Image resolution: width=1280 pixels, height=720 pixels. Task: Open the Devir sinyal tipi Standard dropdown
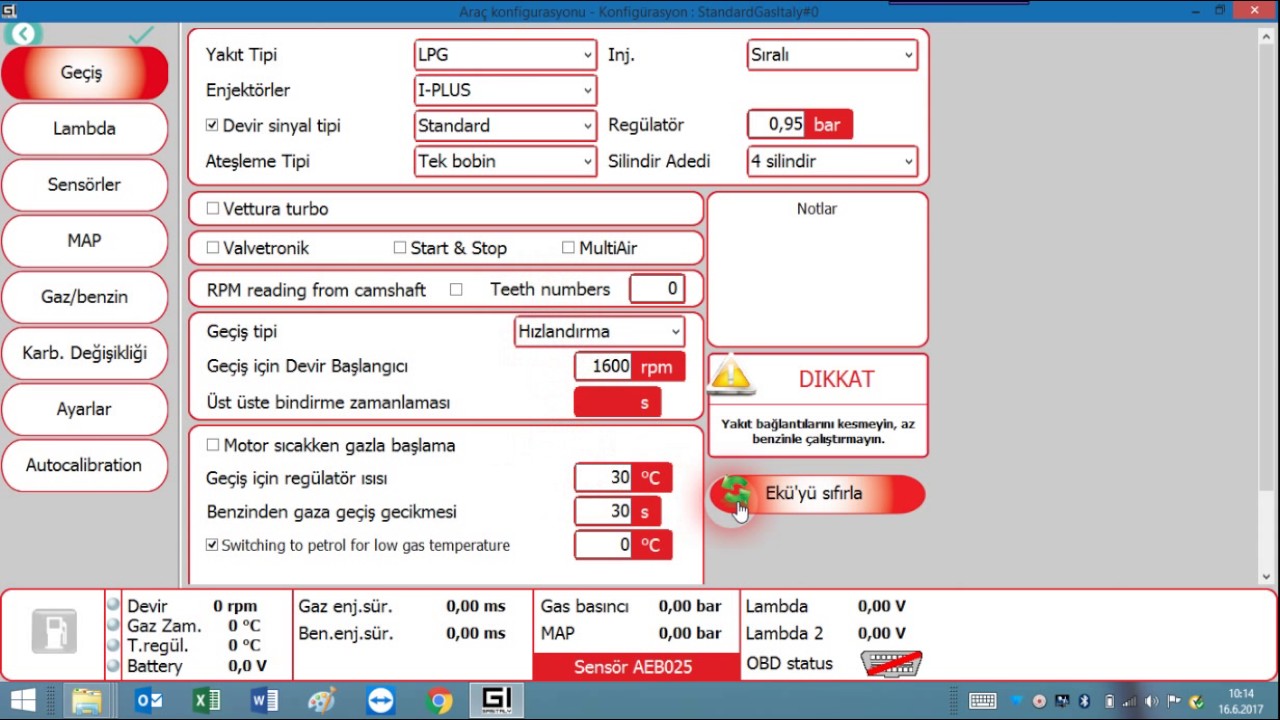click(505, 126)
